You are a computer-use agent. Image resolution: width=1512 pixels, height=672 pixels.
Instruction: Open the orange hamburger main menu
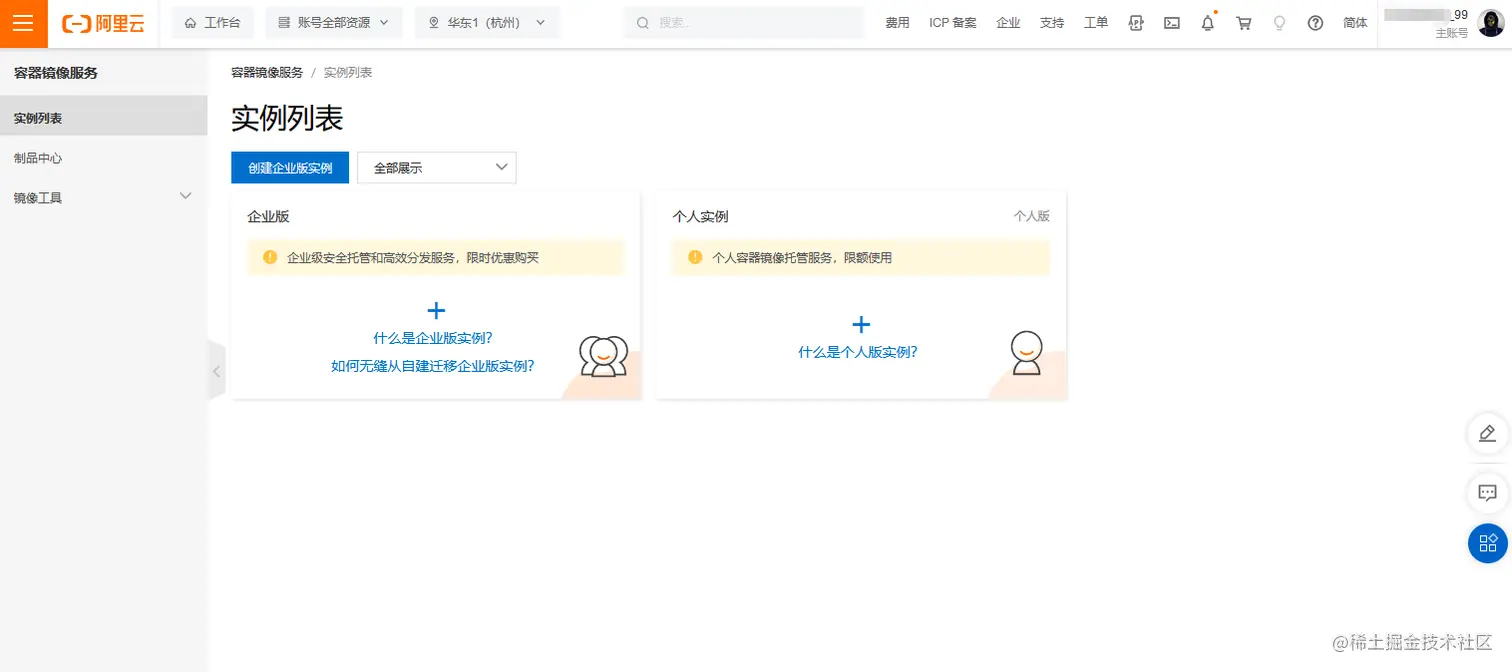click(x=23, y=23)
